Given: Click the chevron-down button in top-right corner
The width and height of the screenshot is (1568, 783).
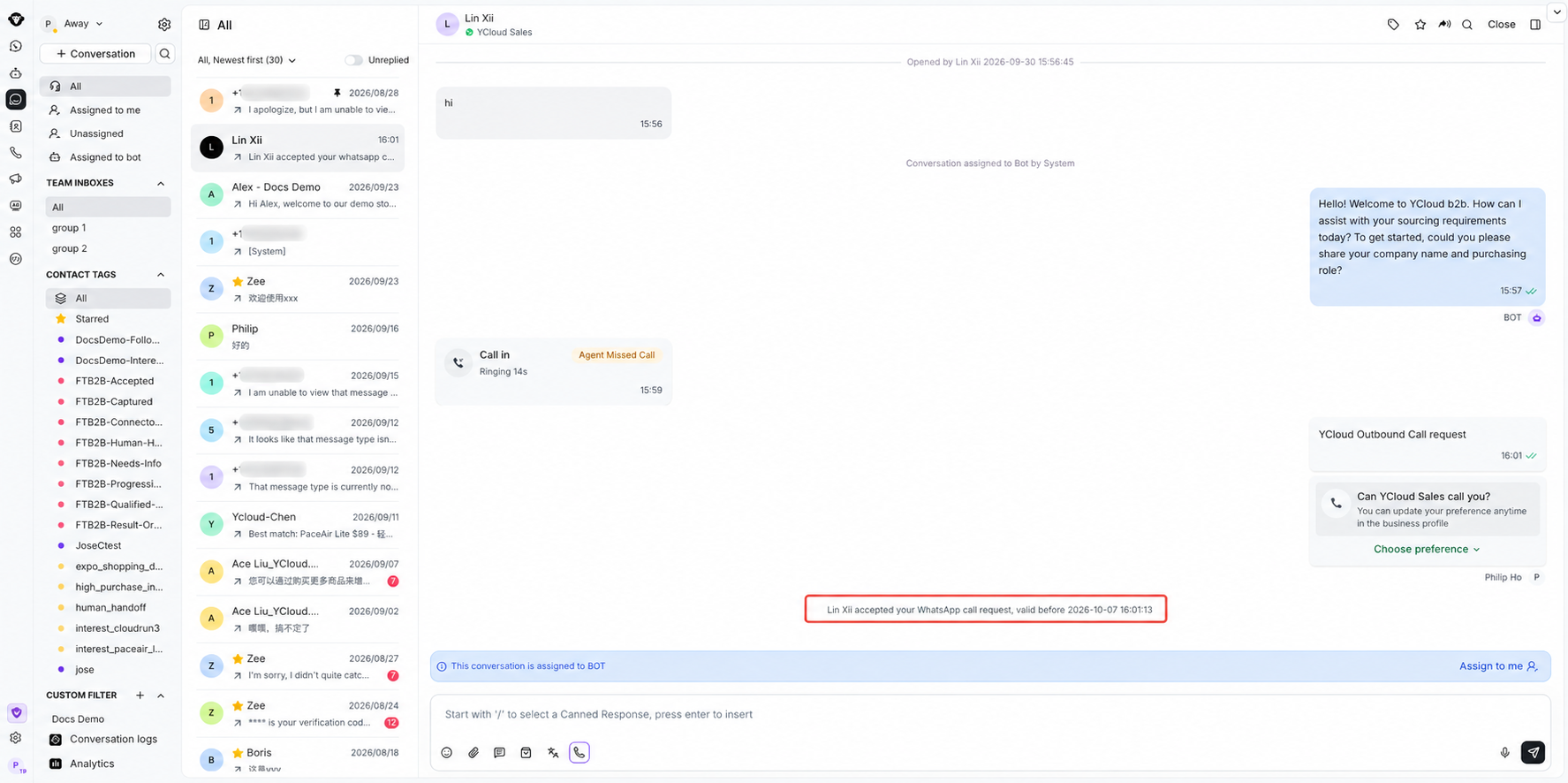Looking at the screenshot, I should click(1557, 12).
